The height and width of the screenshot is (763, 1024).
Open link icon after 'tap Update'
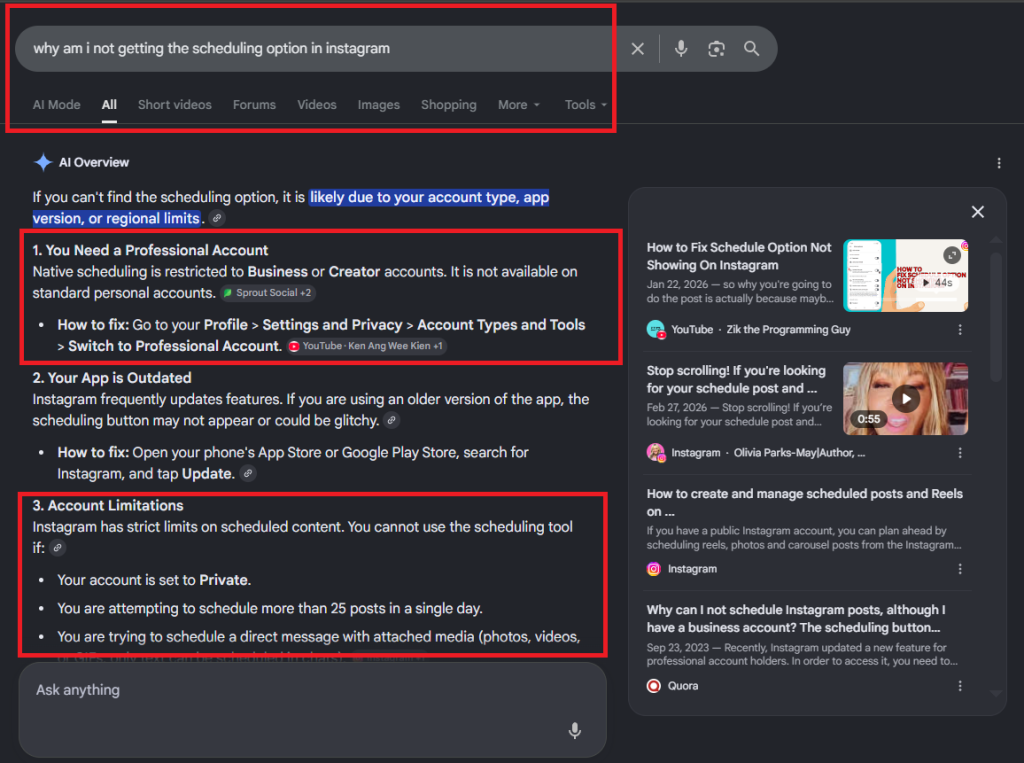click(248, 474)
